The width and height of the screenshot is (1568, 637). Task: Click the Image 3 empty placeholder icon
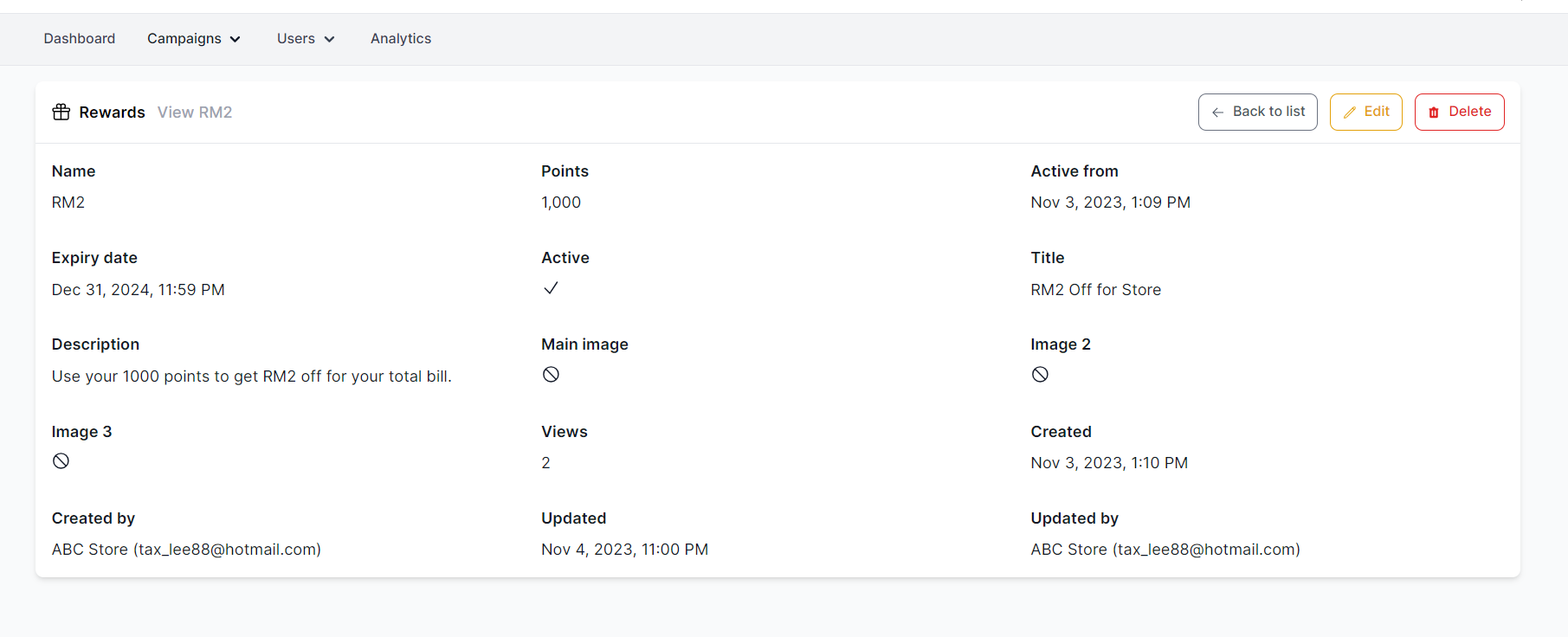pyautogui.click(x=61, y=461)
